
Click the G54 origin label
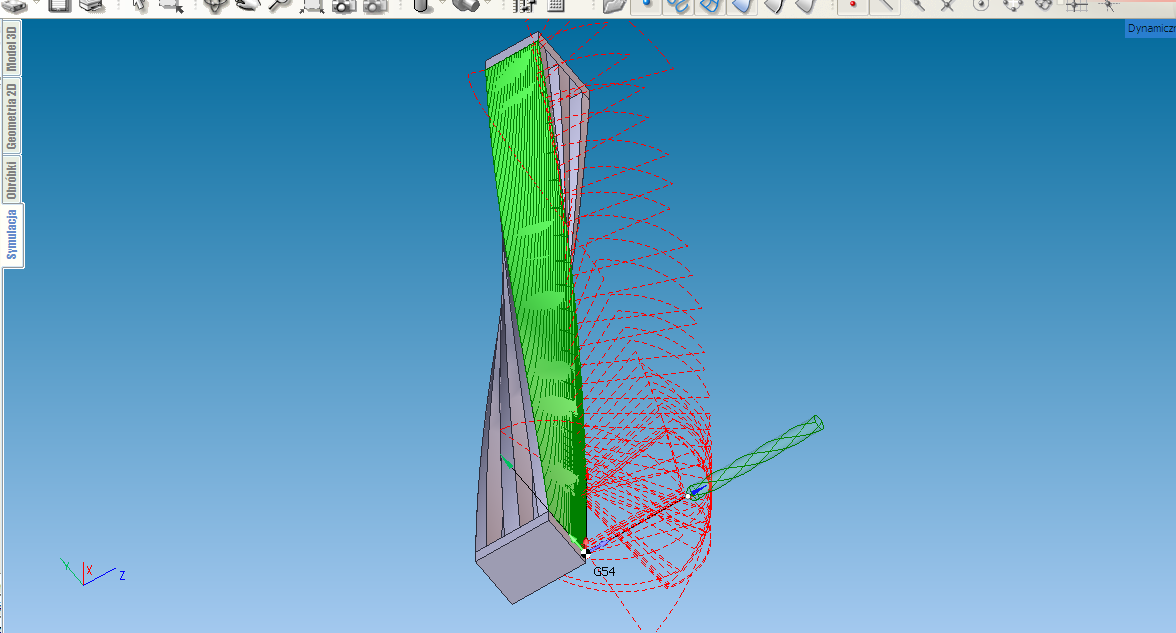(604, 572)
